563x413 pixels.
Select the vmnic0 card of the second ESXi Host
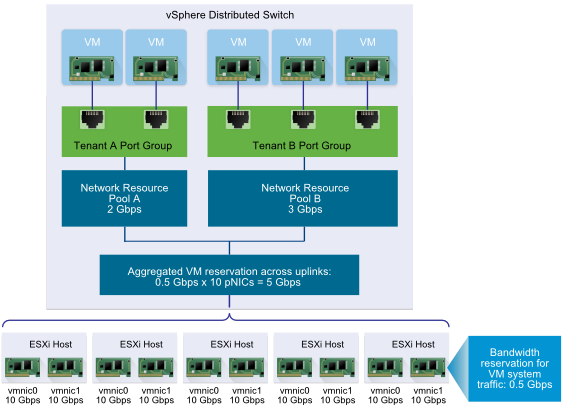tap(113, 367)
